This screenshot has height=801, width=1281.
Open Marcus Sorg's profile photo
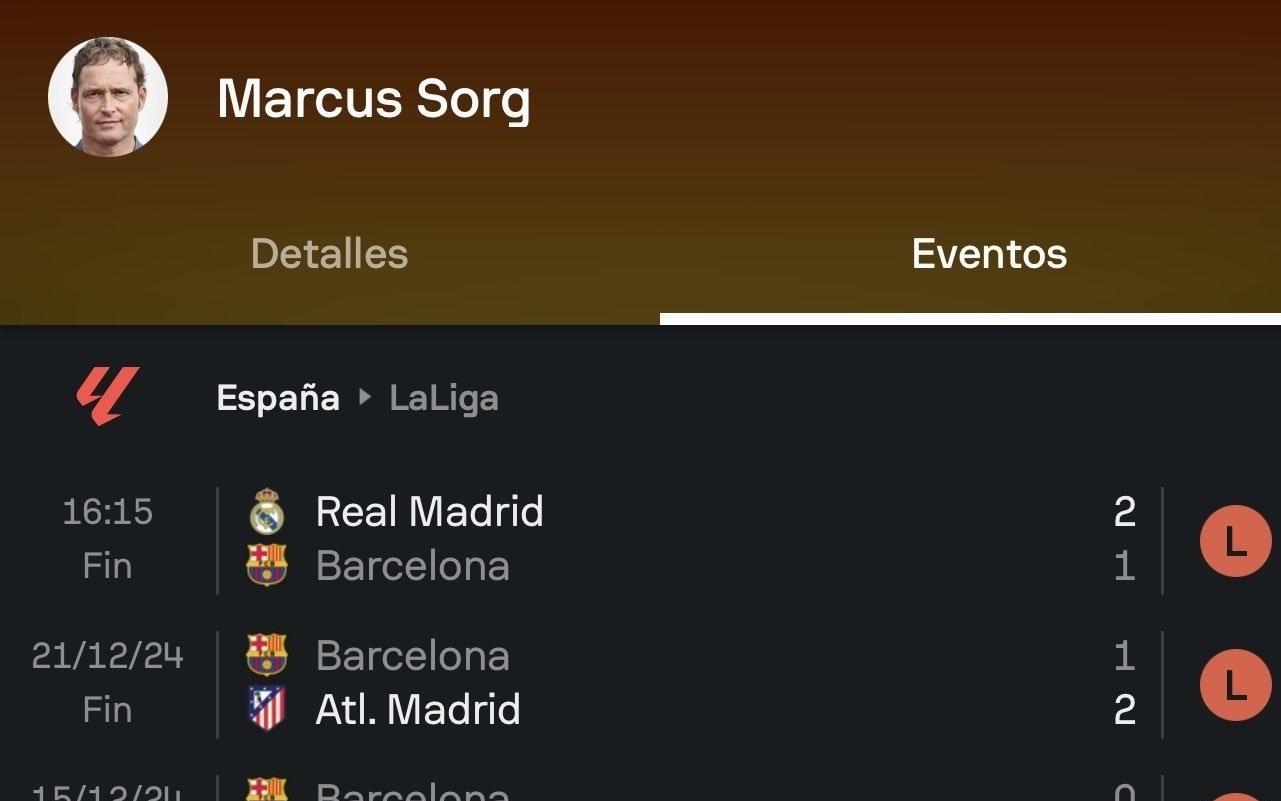[x=108, y=97]
